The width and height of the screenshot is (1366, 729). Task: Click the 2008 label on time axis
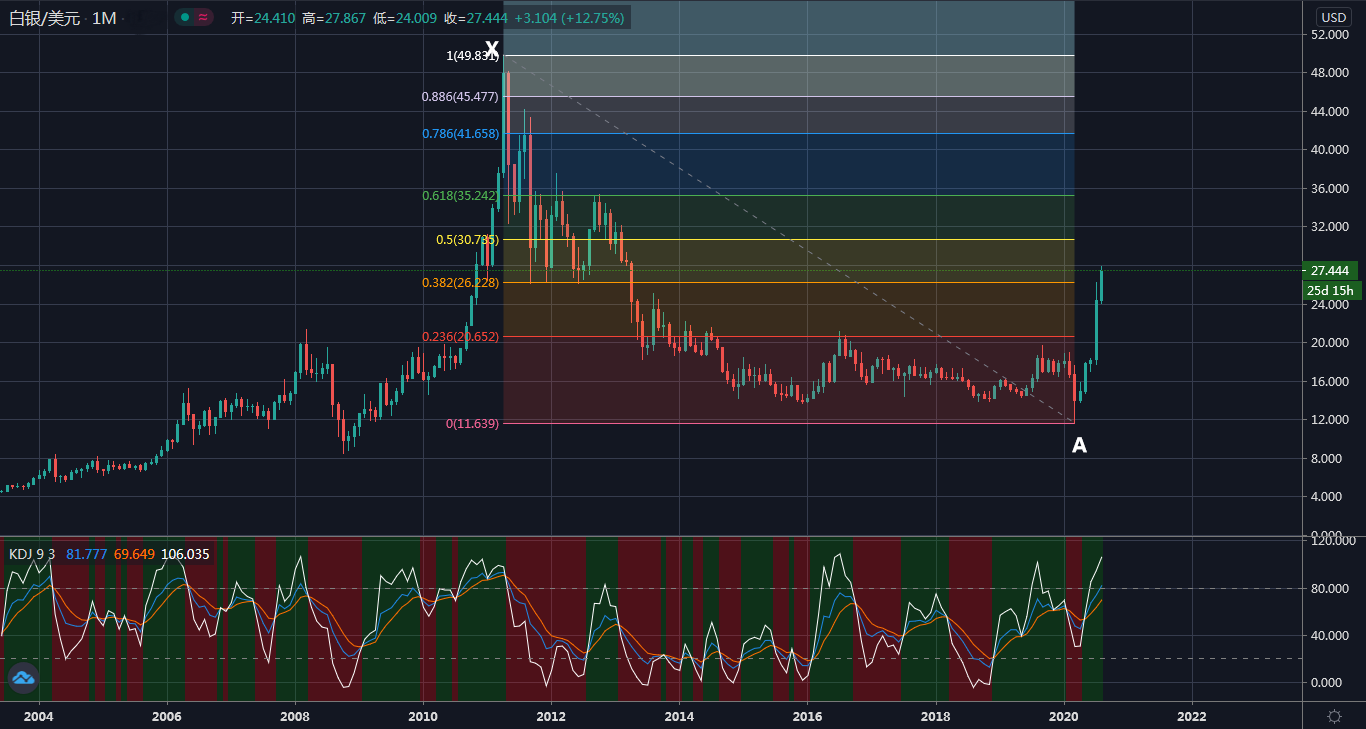pyautogui.click(x=294, y=716)
